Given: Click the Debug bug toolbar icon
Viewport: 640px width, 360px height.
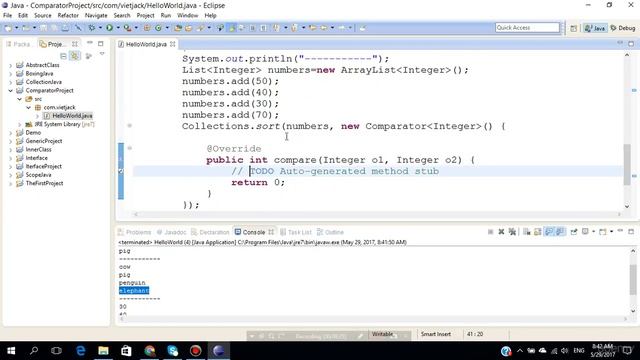Looking at the screenshot, I should click(92, 28).
